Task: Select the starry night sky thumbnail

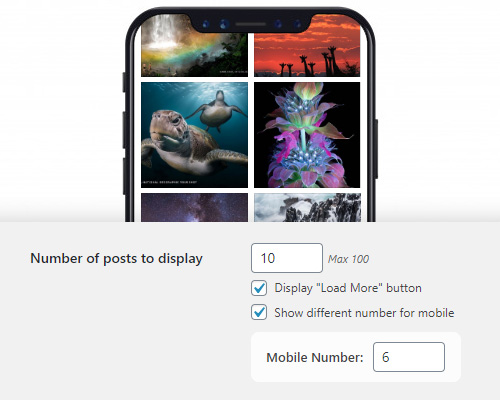Action: pos(194,208)
